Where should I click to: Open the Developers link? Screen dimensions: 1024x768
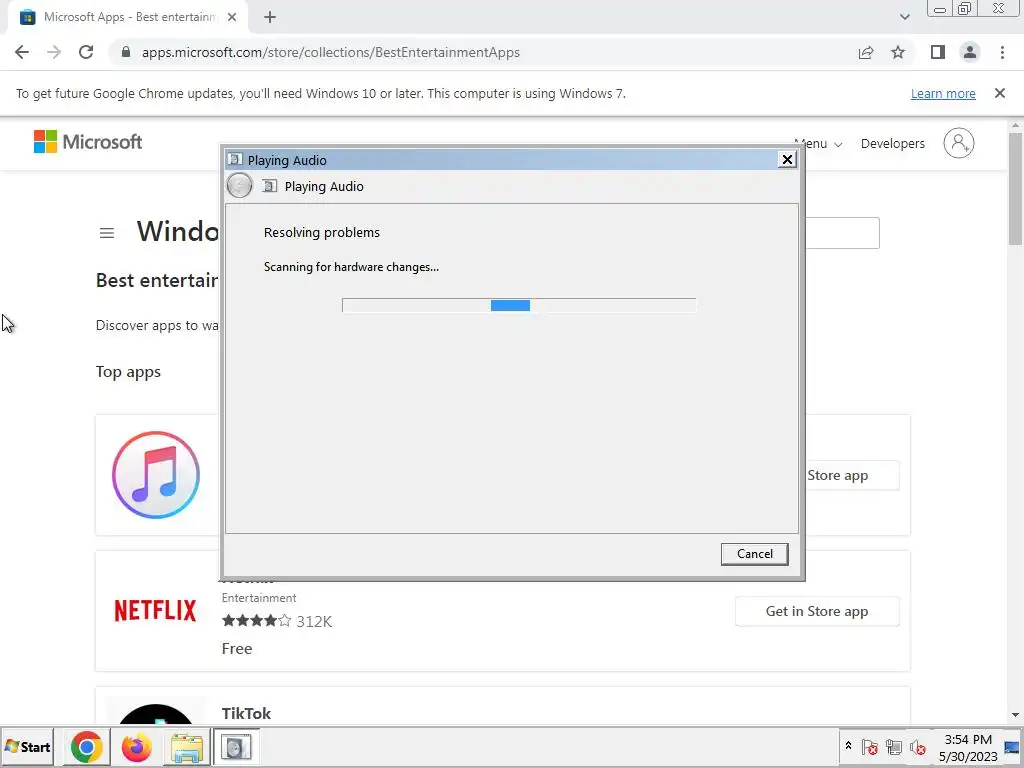[x=892, y=144]
